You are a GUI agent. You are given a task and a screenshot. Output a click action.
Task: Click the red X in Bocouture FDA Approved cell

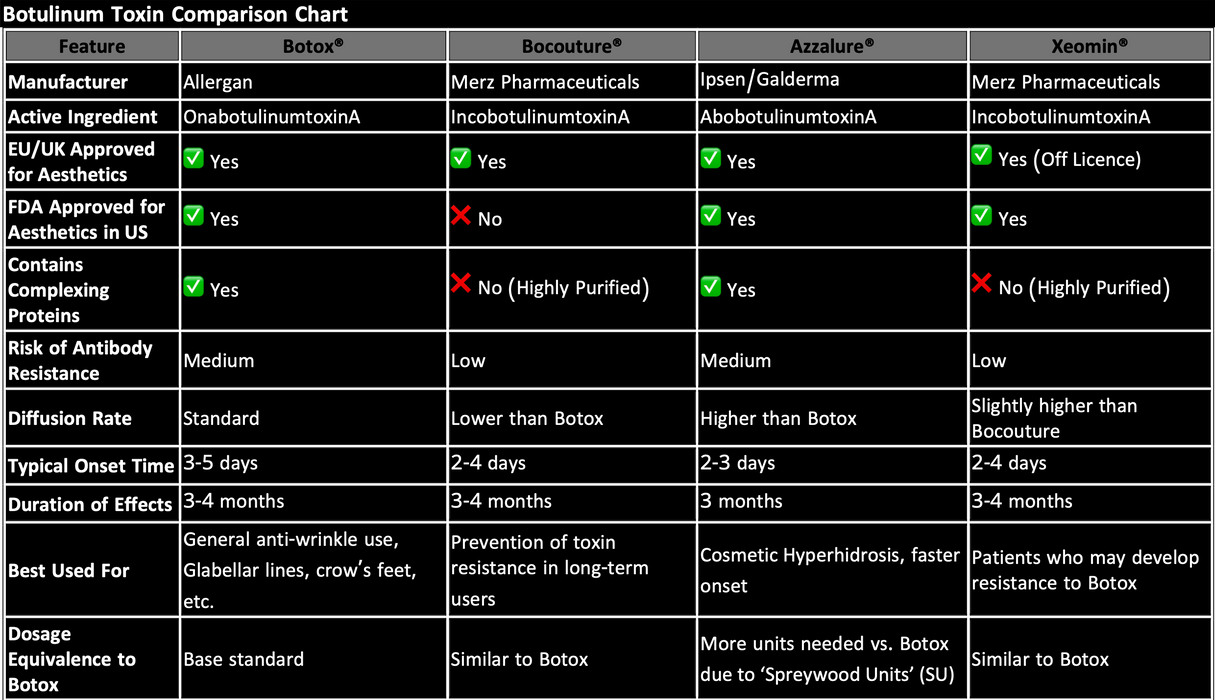coord(461,216)
